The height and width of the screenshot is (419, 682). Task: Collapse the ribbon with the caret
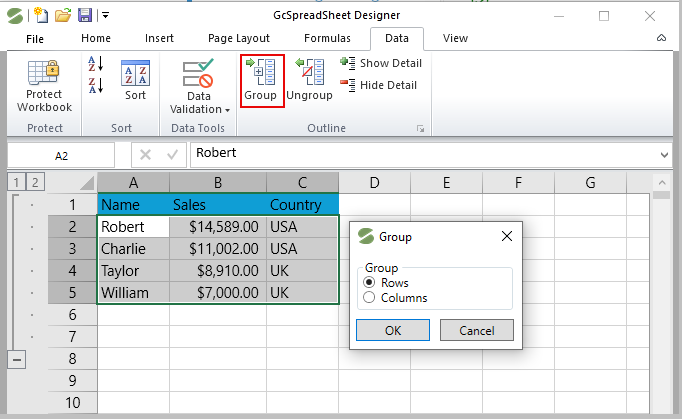pyautogui.click(x=661, y=38)
